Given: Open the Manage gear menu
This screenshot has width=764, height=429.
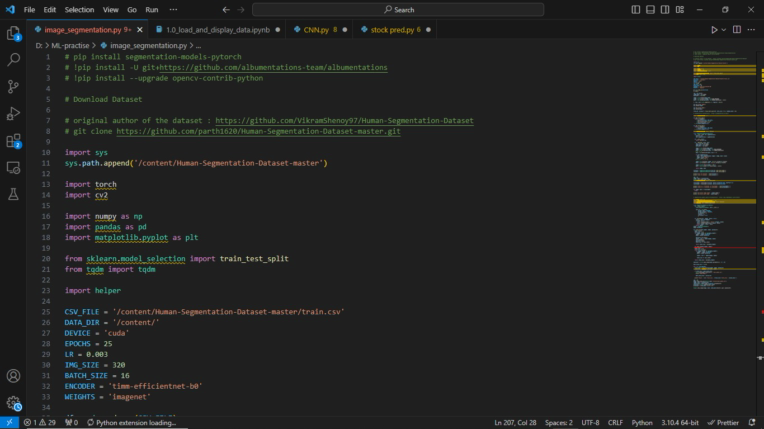Looking at the screenshot, I should (x=13, y=403).
